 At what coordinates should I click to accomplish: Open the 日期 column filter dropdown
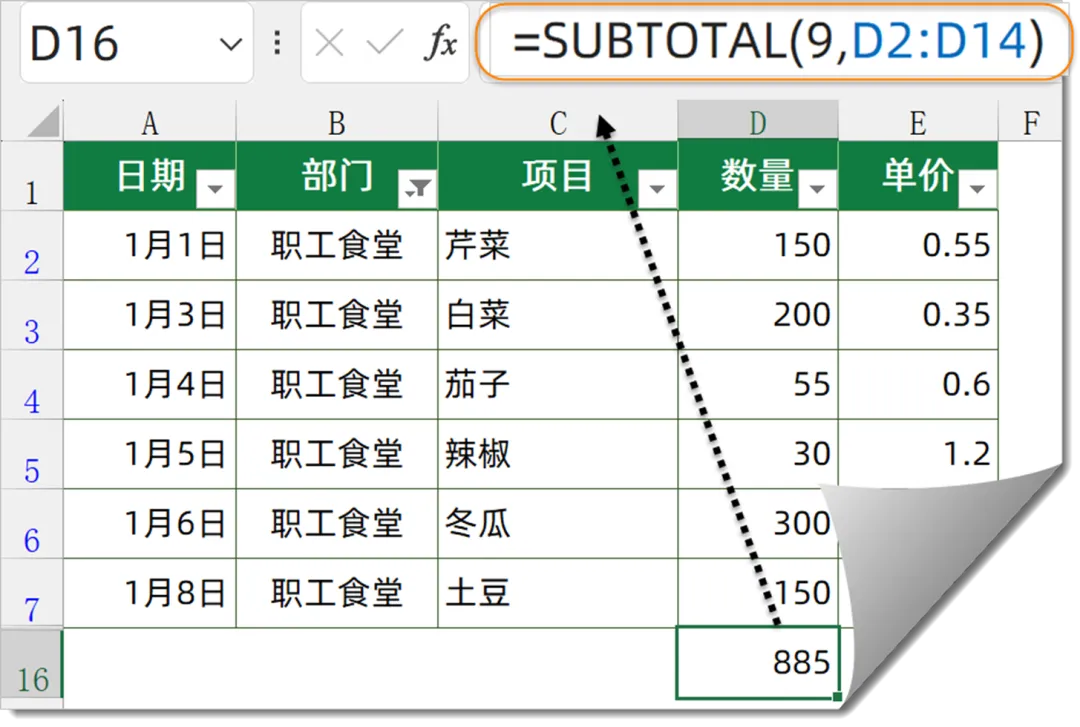[x=216, y=188]
